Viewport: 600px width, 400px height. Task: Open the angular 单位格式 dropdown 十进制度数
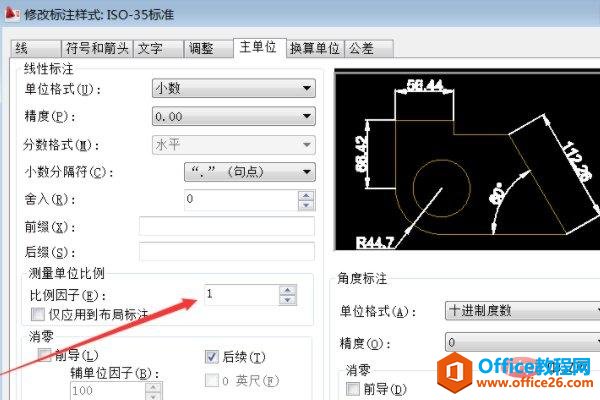click(522, 310)
